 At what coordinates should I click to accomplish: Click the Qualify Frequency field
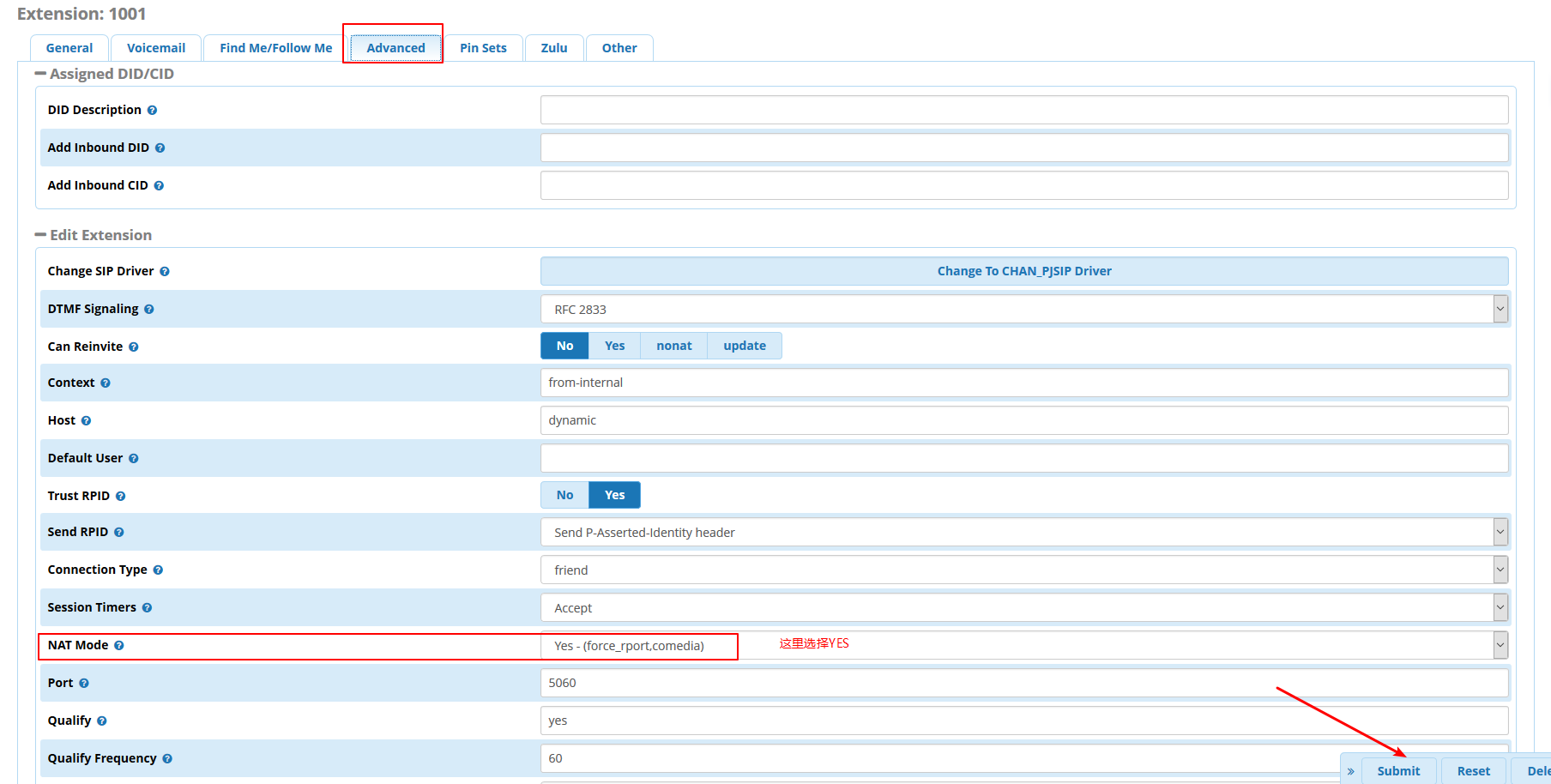click(1024, 758)
